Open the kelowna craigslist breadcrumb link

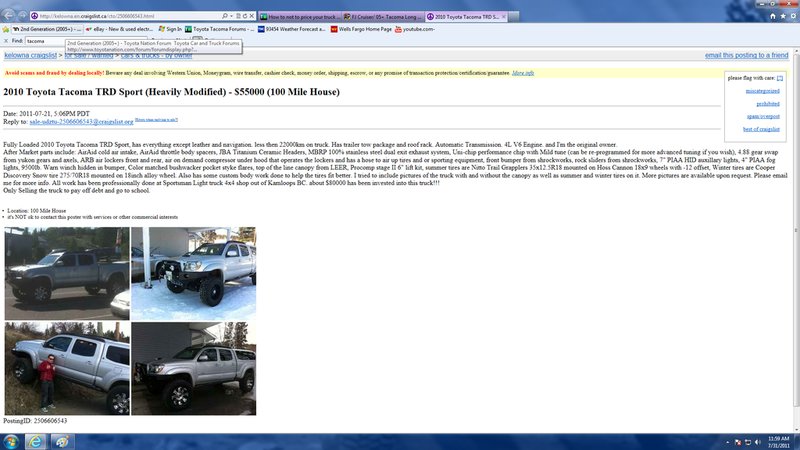31,55
